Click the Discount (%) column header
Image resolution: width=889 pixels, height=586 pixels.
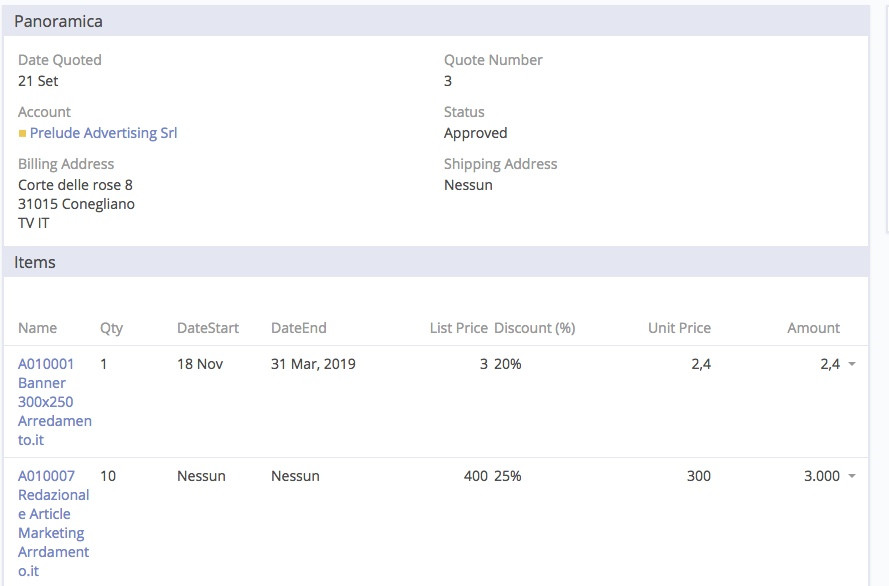pos(534,328)
